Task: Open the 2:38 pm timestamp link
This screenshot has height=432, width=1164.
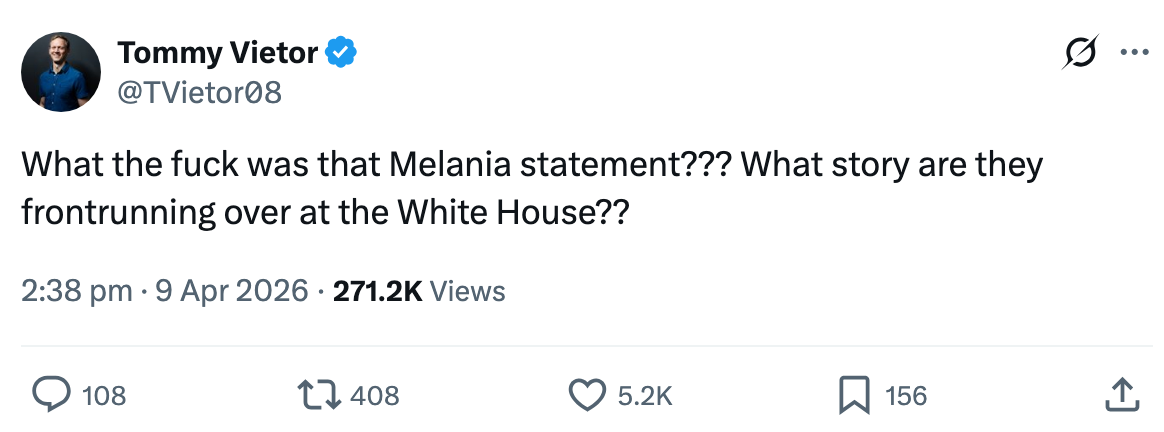Action: [76, 291]
